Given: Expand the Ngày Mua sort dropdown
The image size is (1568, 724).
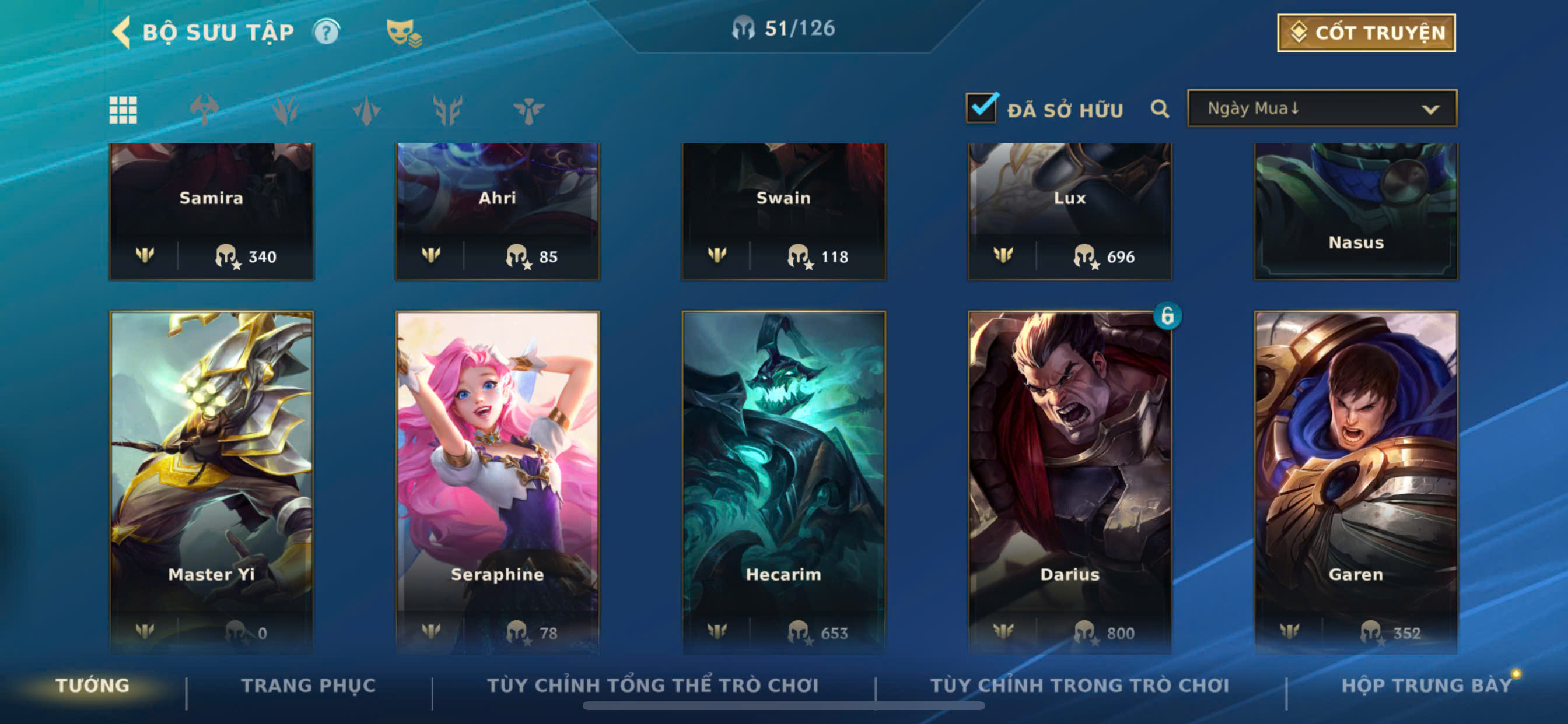Looking at the screenshot, I should tap(1321, 108).
